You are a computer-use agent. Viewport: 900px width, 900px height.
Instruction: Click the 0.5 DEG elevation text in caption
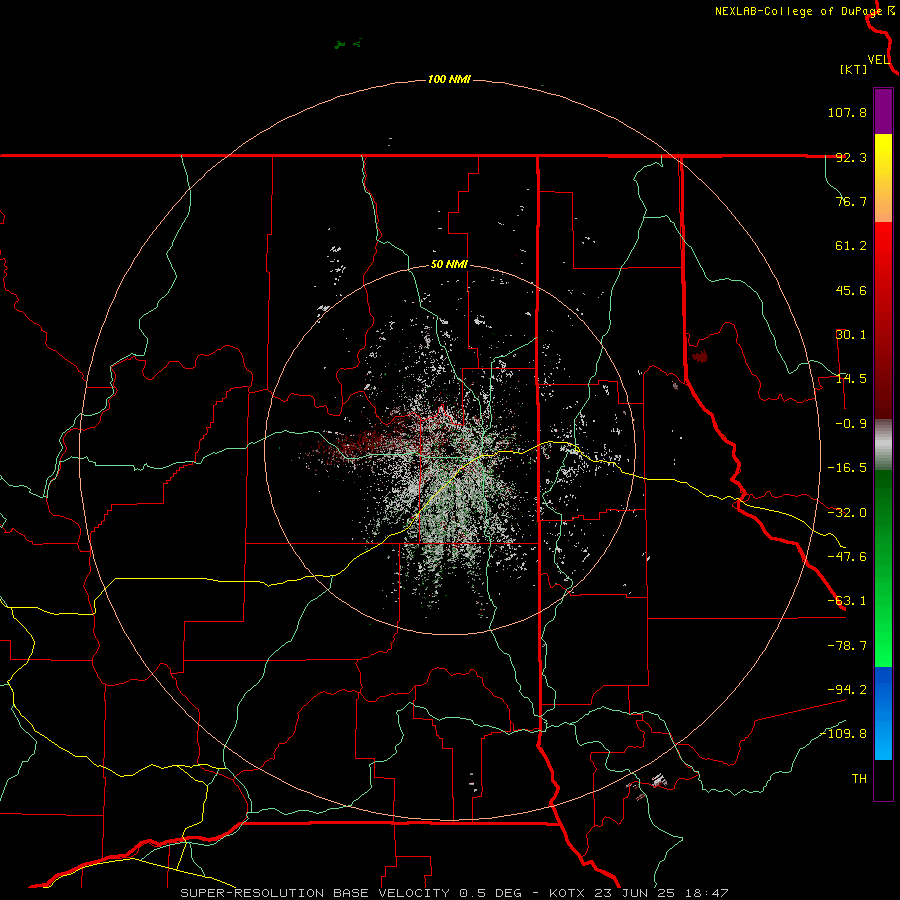pyautogui.click(x=490, y=893)
